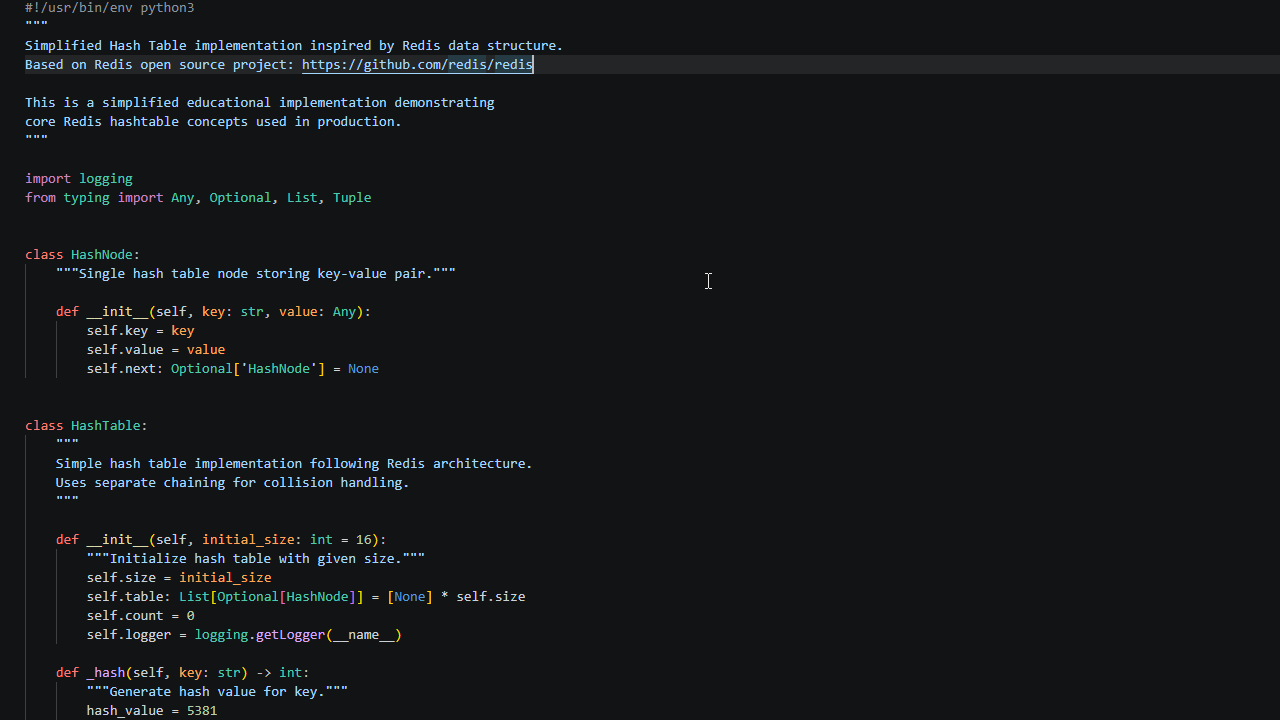Click the "Single hash table node" docstring
This screenshot has height=720, width=1280.
(x=256, y=274)
